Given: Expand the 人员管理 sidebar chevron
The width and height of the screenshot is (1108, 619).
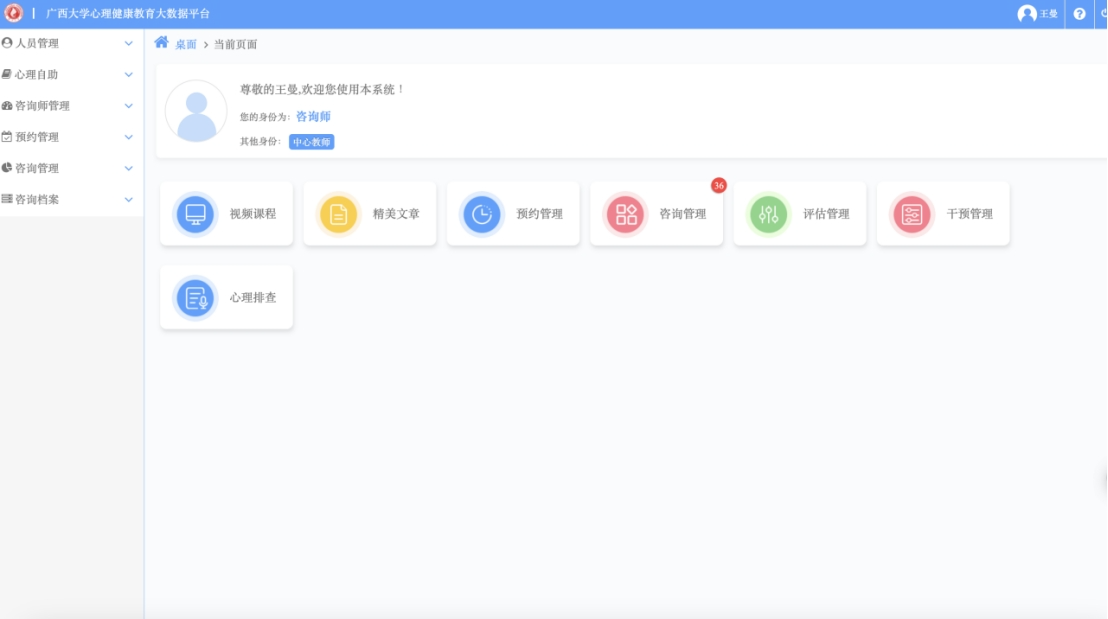Looking at the screenshot, I should pos(128,44).
